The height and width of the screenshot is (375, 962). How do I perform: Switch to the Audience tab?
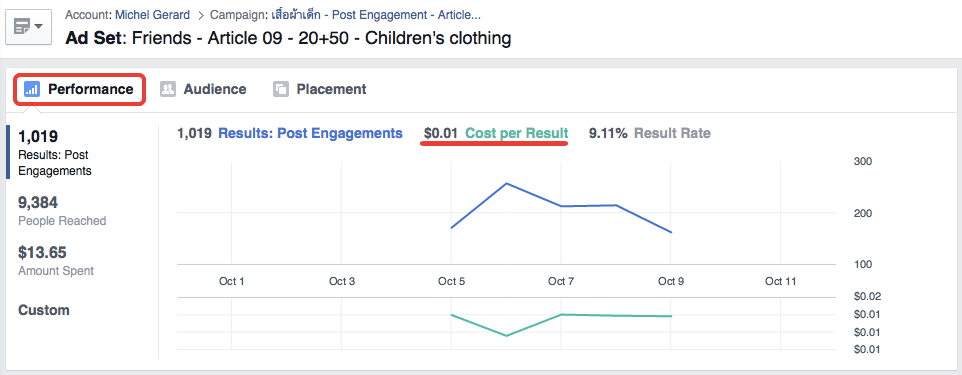pos(203,90)
